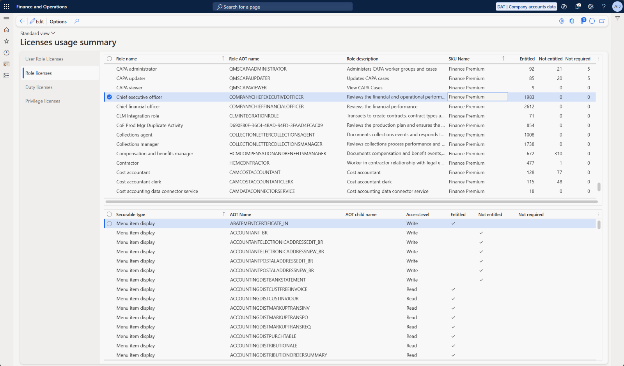Click the horizontal splitter scrollbar between grids
Image resolution: width=624 pixels, height=366 pixels.
[352, 202]
